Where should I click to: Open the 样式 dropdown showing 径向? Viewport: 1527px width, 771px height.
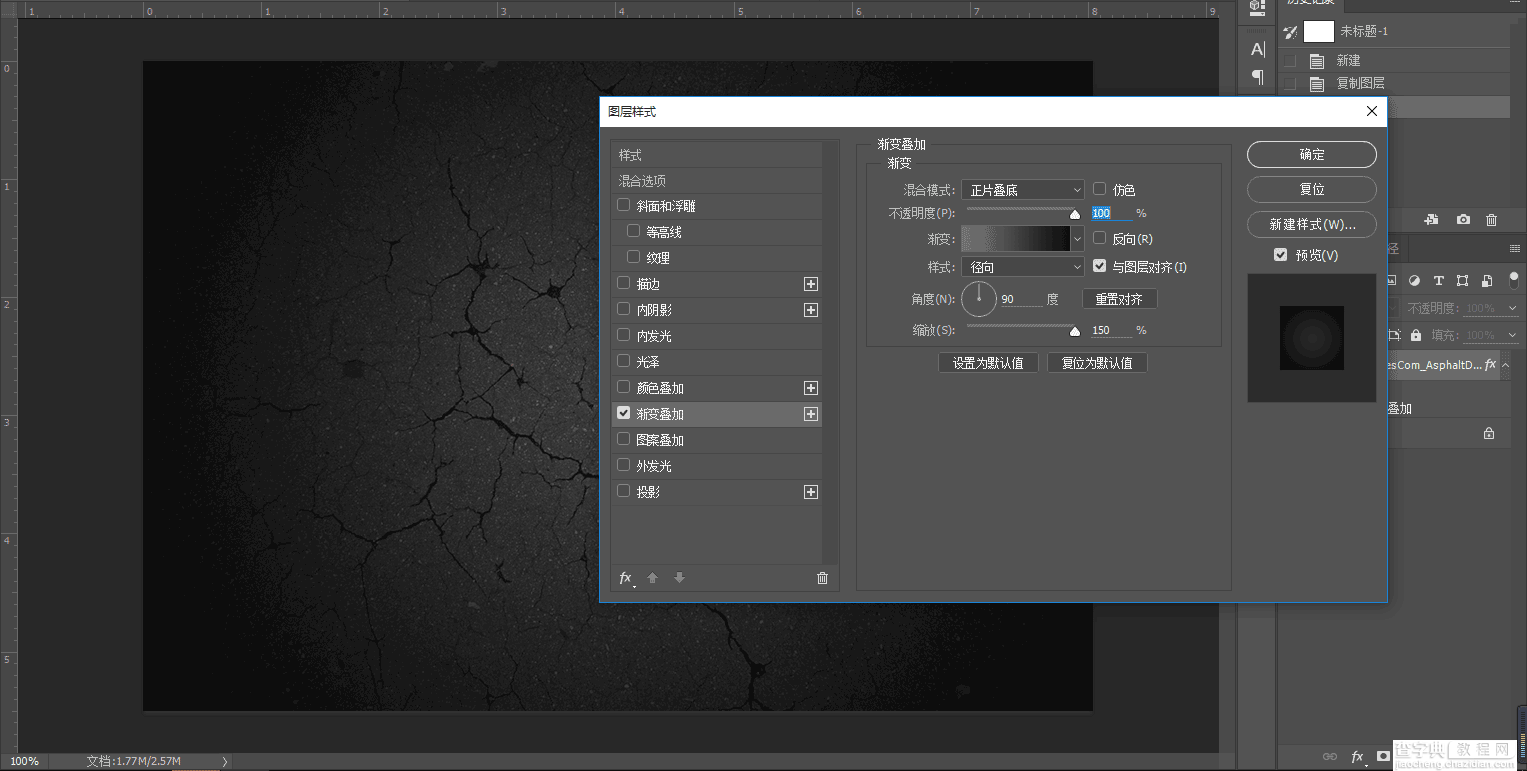[x=1023, y=267]
